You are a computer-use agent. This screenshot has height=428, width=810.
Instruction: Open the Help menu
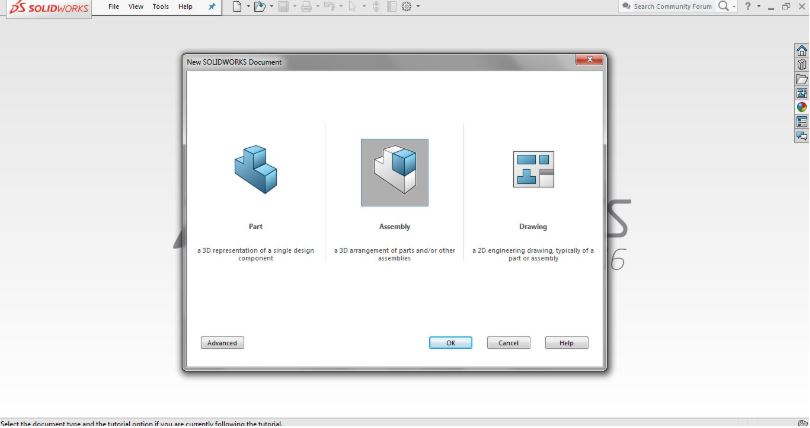(x=185, y=7)
